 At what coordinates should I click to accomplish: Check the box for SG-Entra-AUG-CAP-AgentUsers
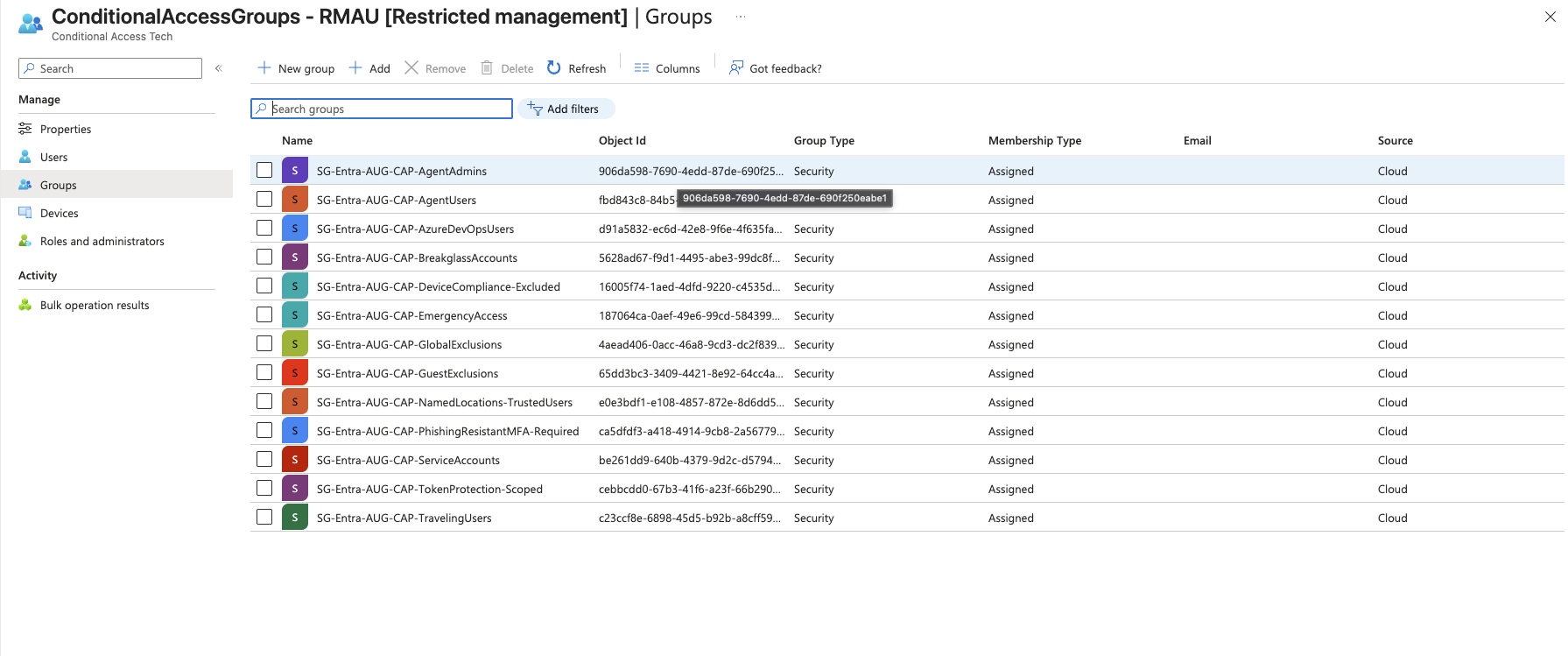[264, 199]
